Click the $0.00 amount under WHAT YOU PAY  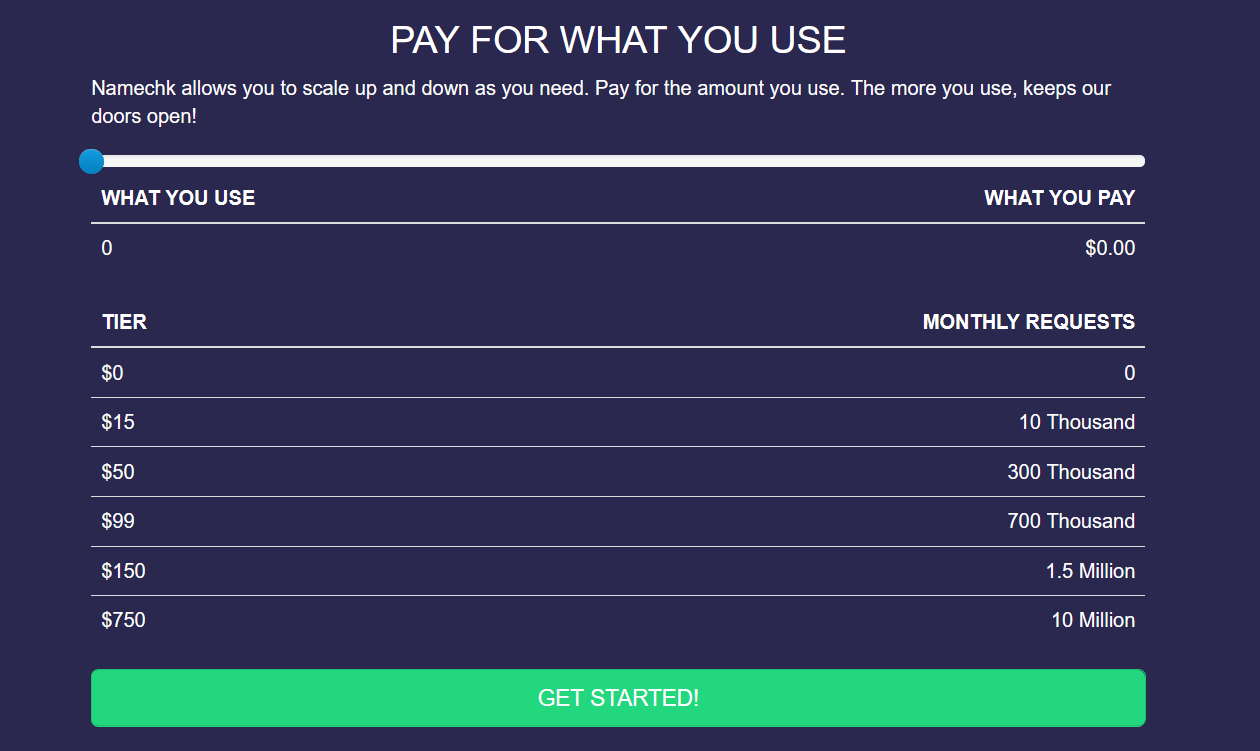click(x=1110, y=248)
